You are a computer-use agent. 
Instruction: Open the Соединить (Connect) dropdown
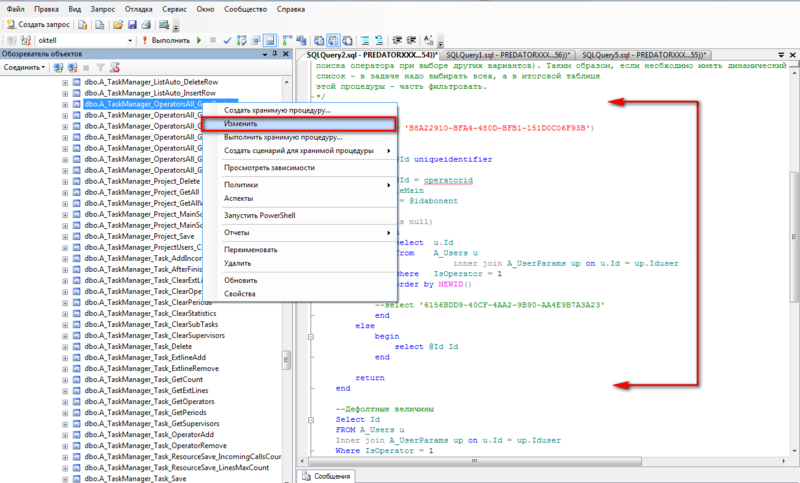pyautogui.click(x=24, y=67)
